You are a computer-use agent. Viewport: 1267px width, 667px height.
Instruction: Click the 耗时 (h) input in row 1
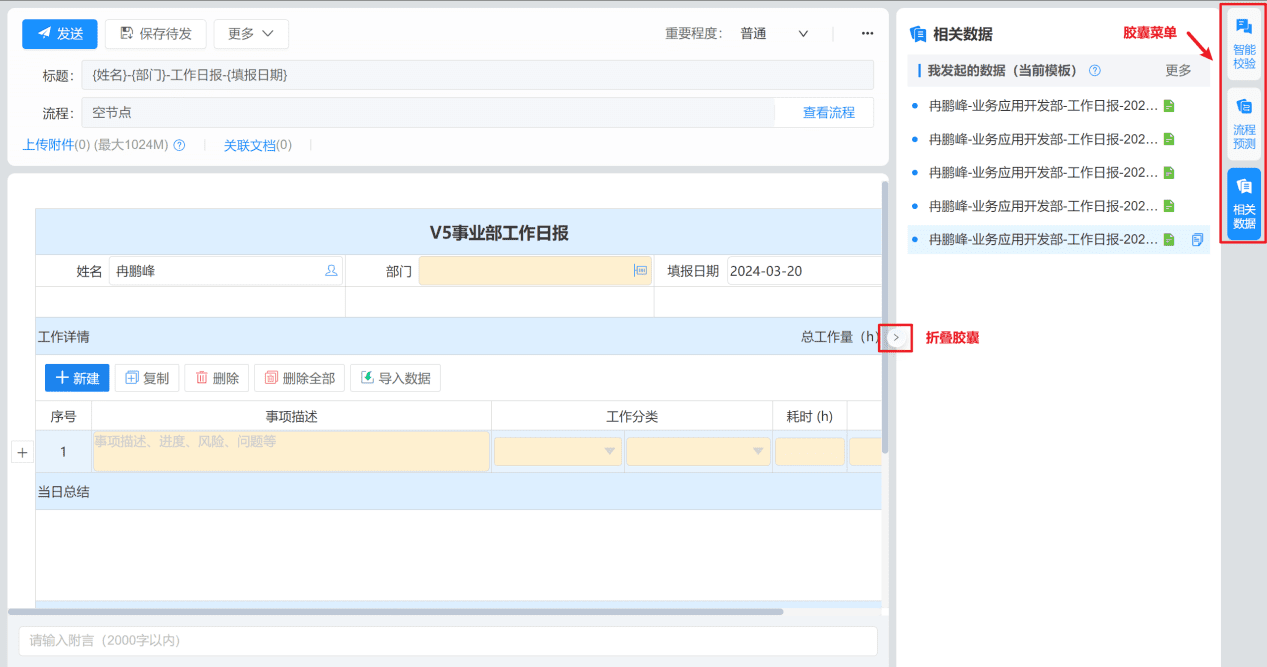(x=810, y=451)
